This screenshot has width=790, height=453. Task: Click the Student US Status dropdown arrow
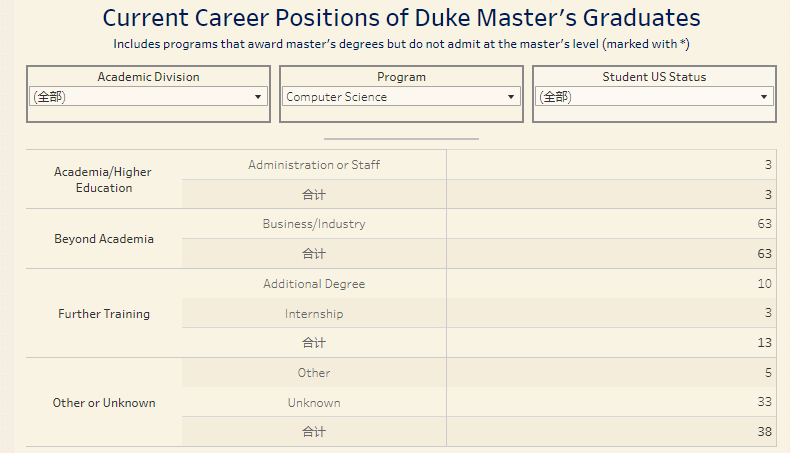pyautogui.click(x=764, y=97)
